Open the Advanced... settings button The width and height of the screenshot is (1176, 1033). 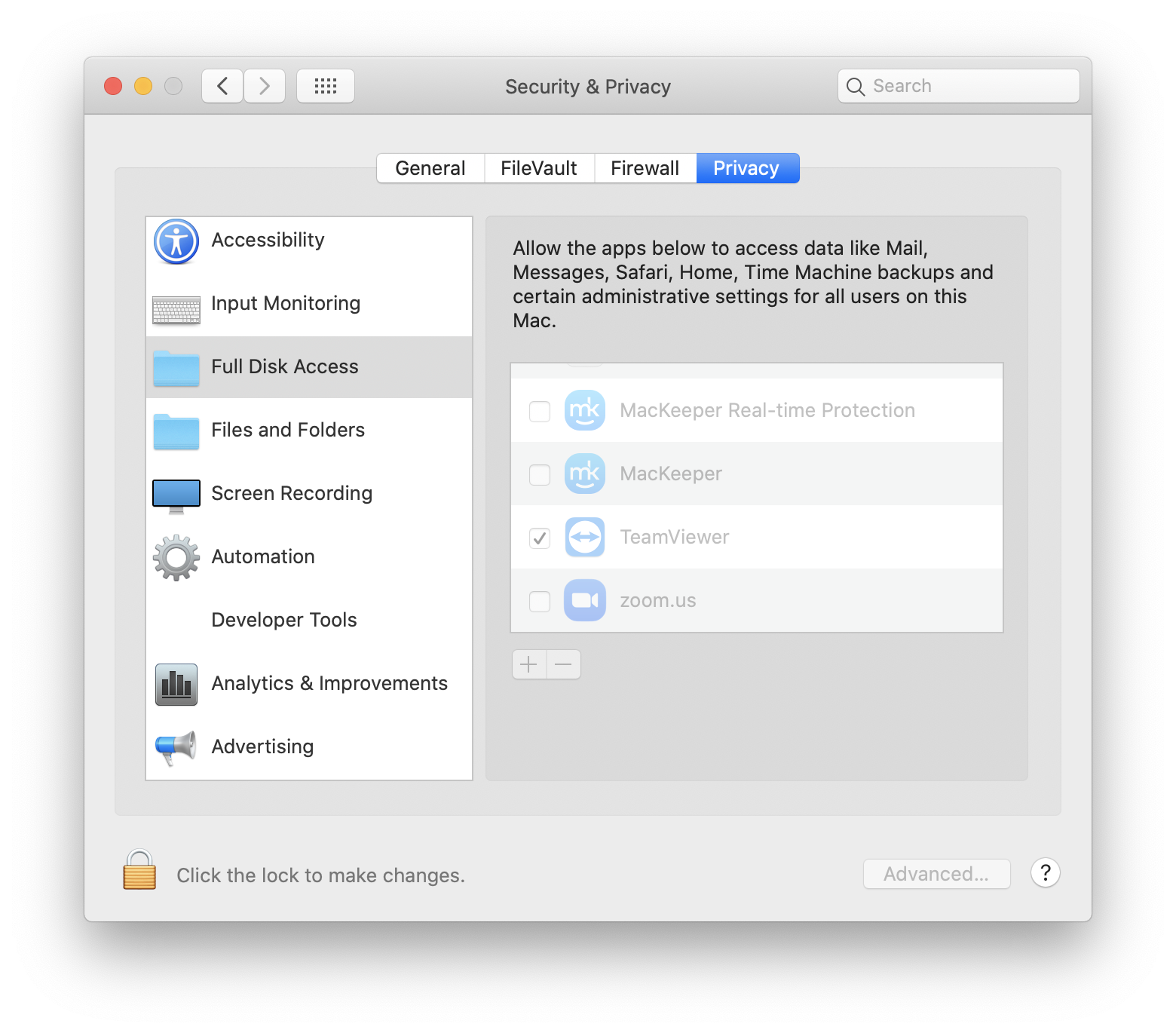tap(936, 874)
